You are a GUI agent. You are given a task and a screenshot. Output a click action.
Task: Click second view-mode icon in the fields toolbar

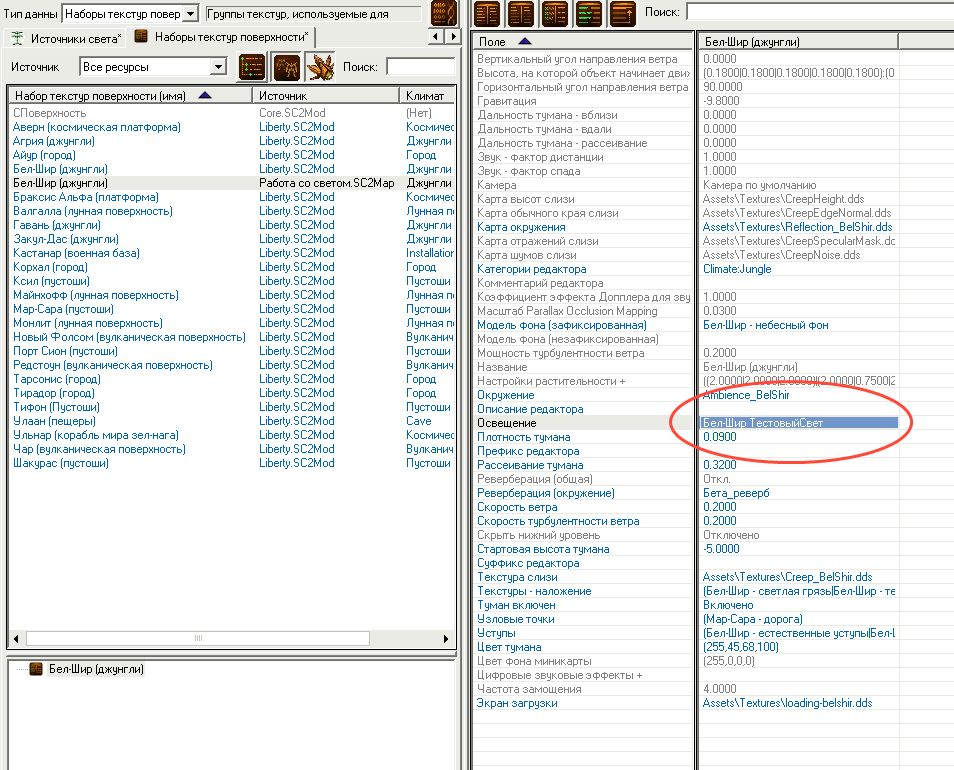[x=521, y=13]
